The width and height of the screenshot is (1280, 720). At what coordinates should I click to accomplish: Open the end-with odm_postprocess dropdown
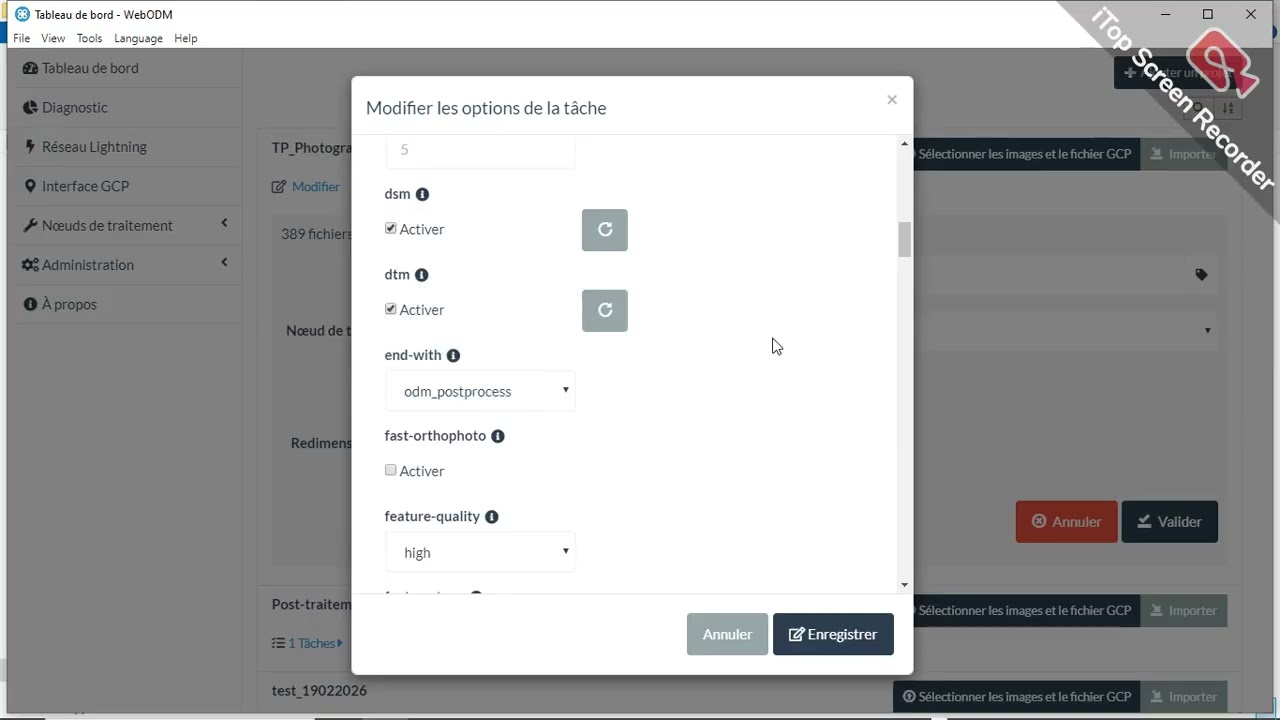coord(480,391)
